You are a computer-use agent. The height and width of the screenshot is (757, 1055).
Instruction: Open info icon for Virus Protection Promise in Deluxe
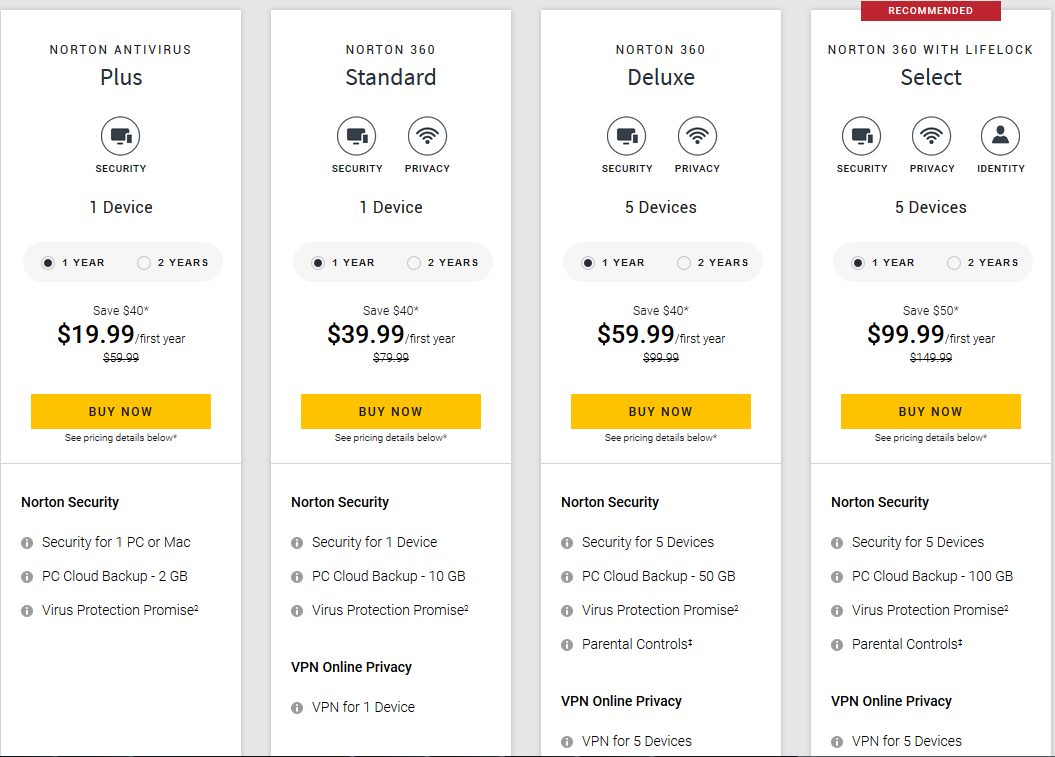click(x=567, y=611)
